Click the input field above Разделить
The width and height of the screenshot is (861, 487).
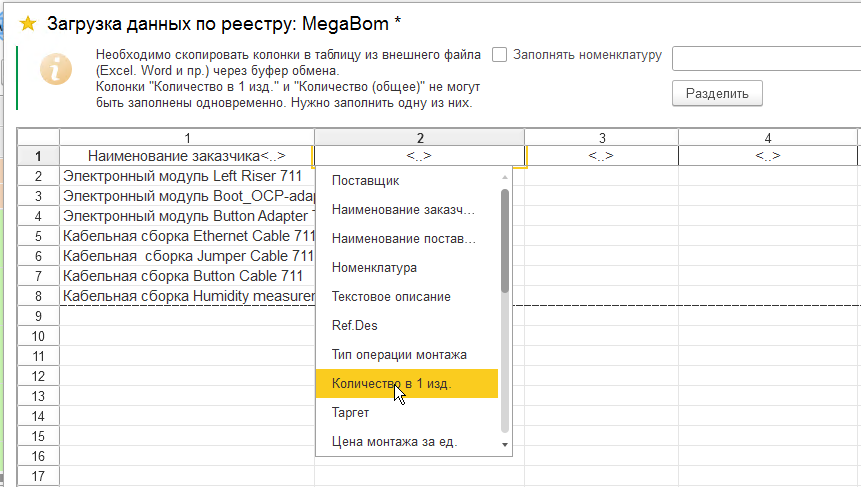(x=766, y=58)
